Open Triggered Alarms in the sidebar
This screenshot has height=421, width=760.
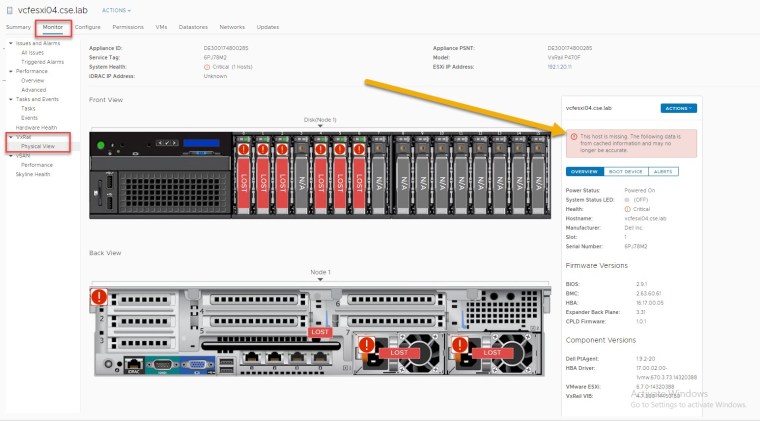(x=42, y=62)
